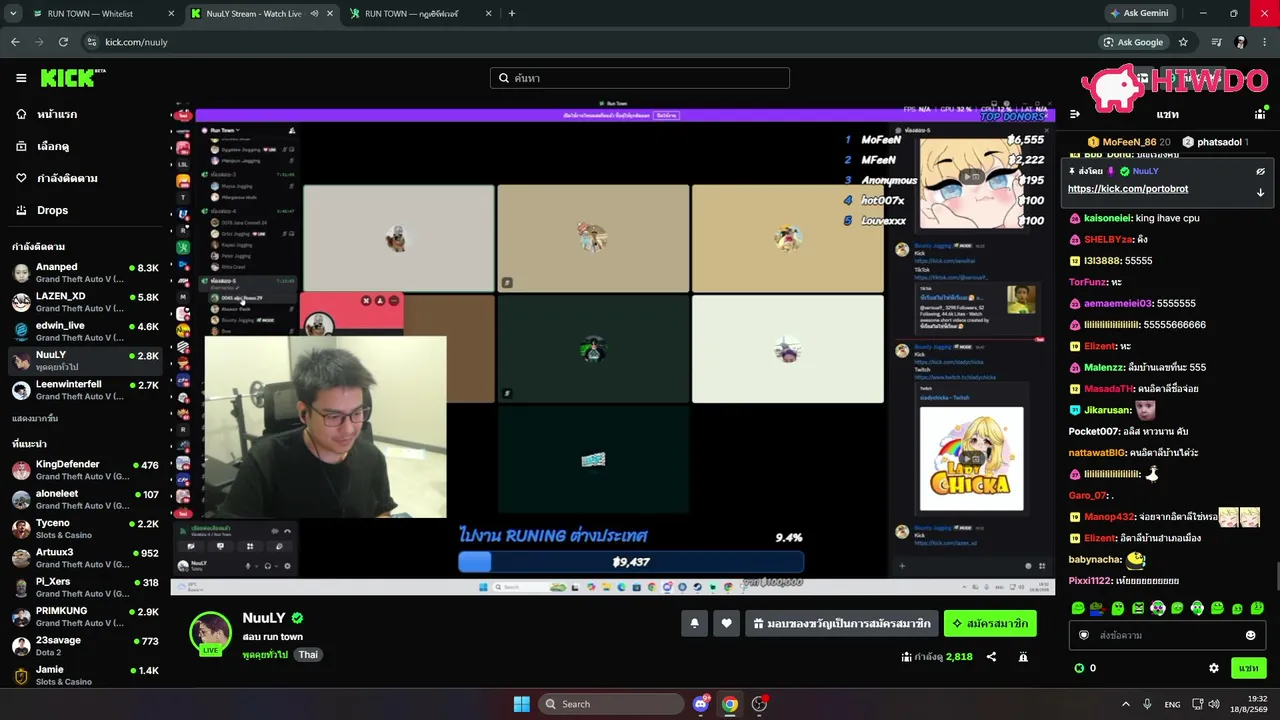
Task: Open Ananped's channel in the sidebar
Action: tap(85, 273)
